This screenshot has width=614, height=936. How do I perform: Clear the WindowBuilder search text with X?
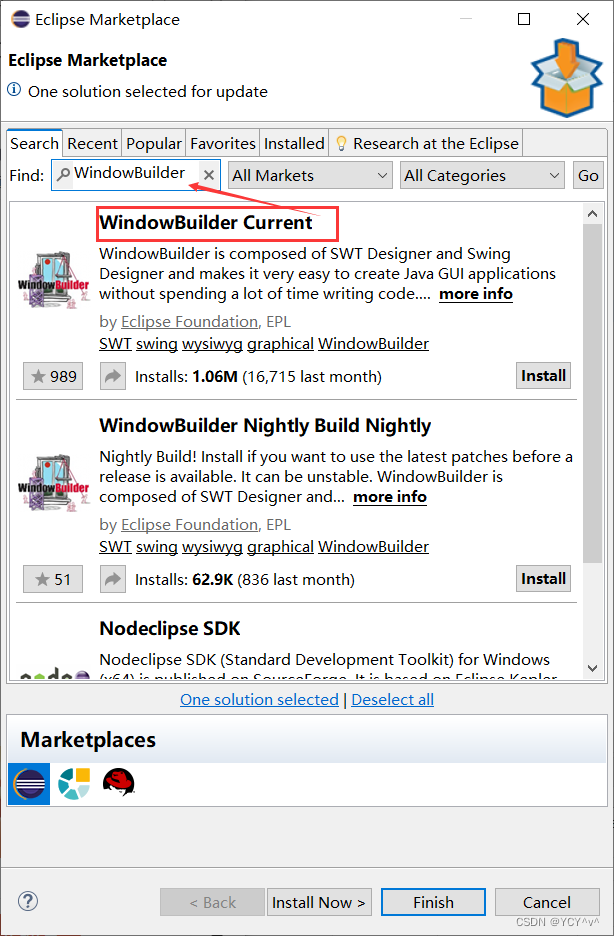(x=209, y=175)
